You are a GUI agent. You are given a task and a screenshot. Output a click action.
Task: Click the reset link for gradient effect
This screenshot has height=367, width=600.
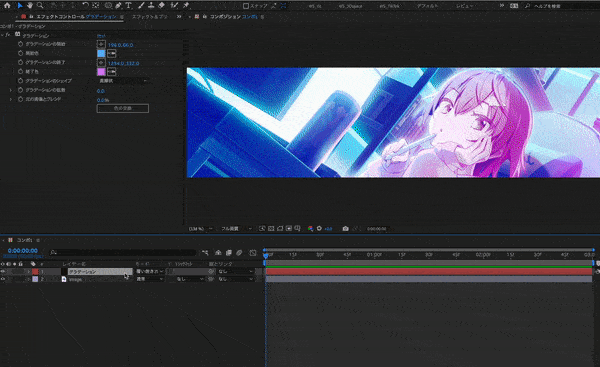101,35
